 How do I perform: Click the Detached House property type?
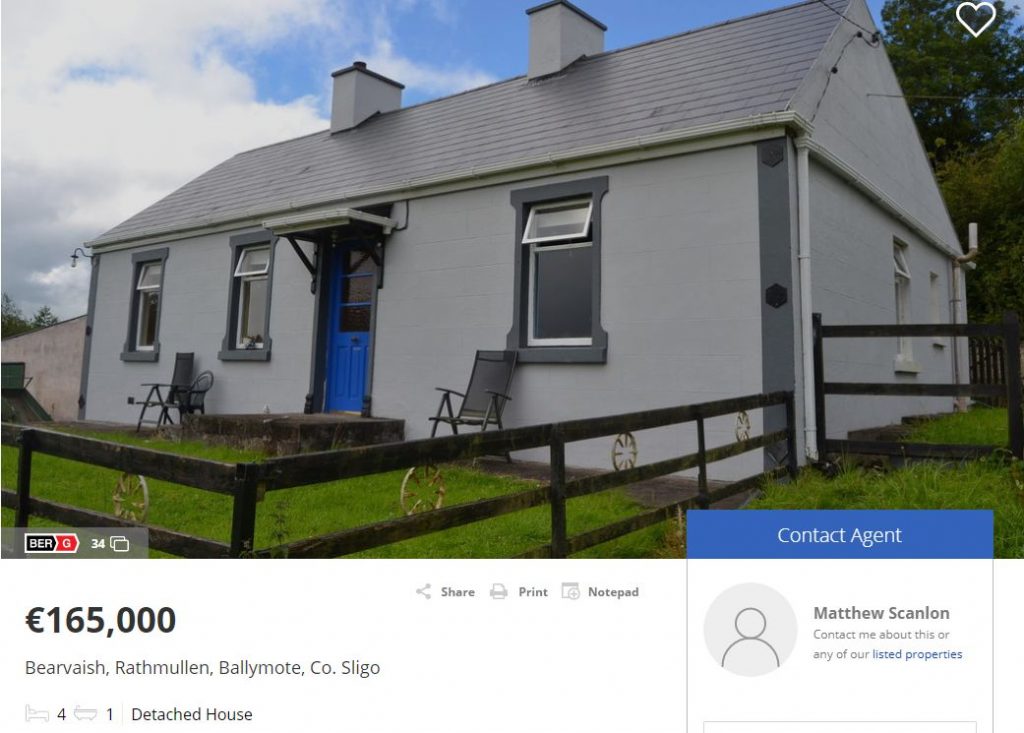point(192,714)
